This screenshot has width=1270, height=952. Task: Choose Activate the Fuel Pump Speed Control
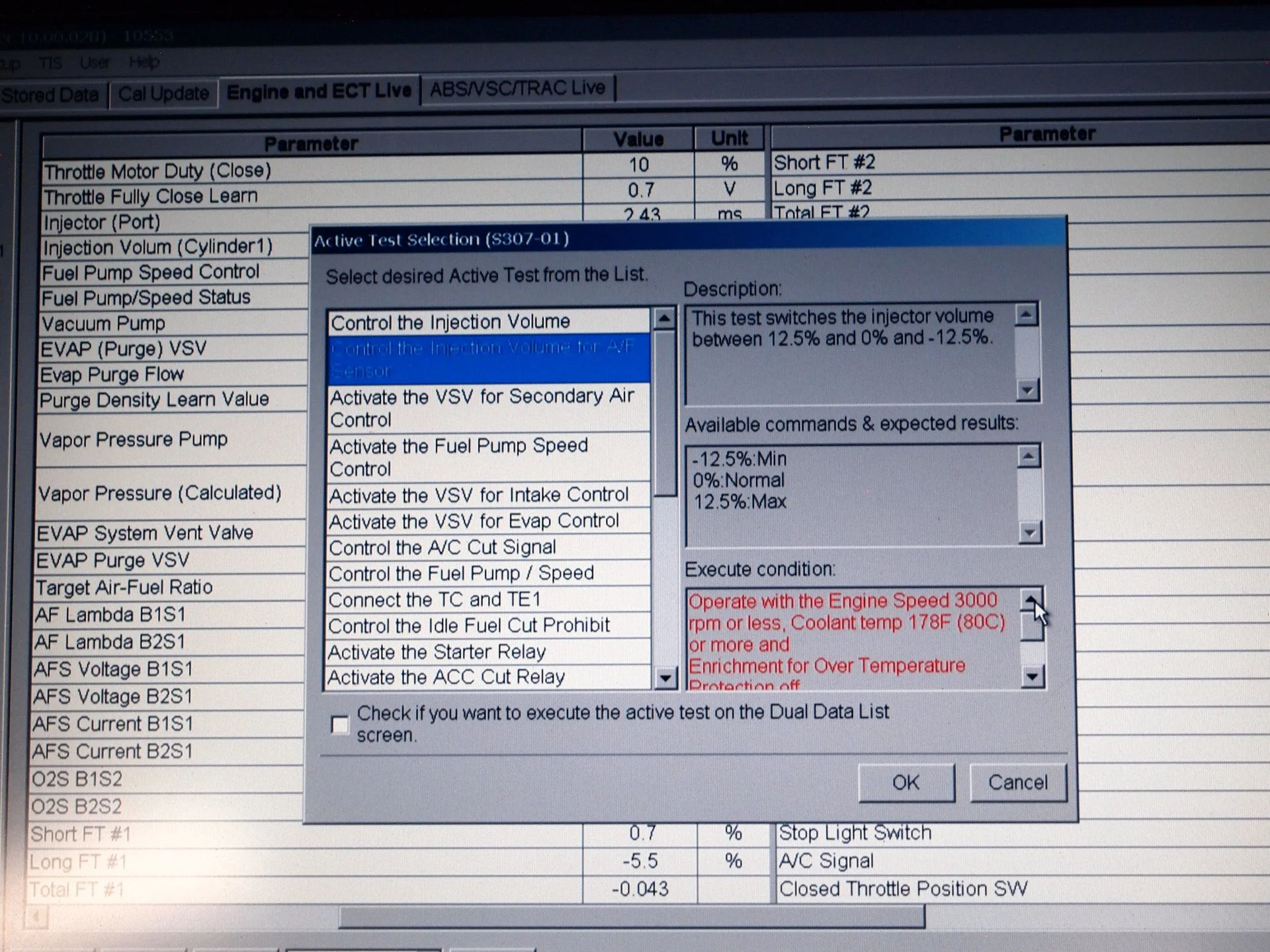click(x=489, y=457)
